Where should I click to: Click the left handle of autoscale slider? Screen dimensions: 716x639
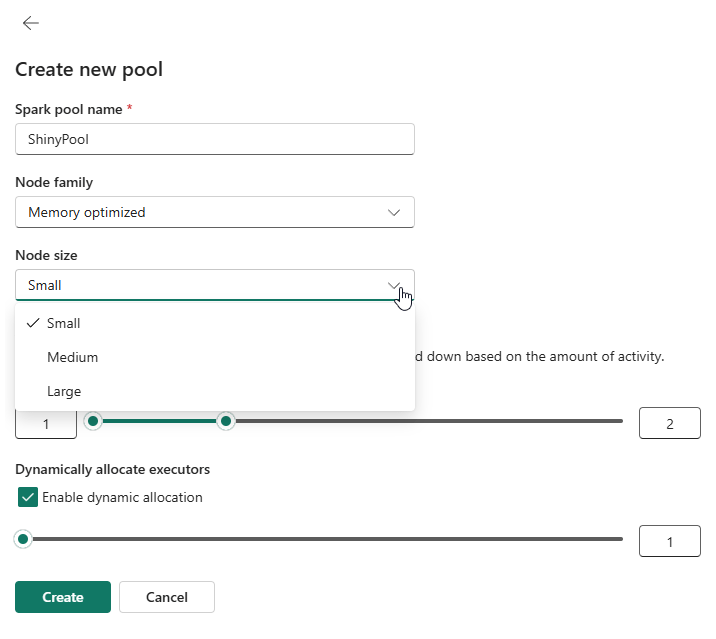tap(94, 421)
